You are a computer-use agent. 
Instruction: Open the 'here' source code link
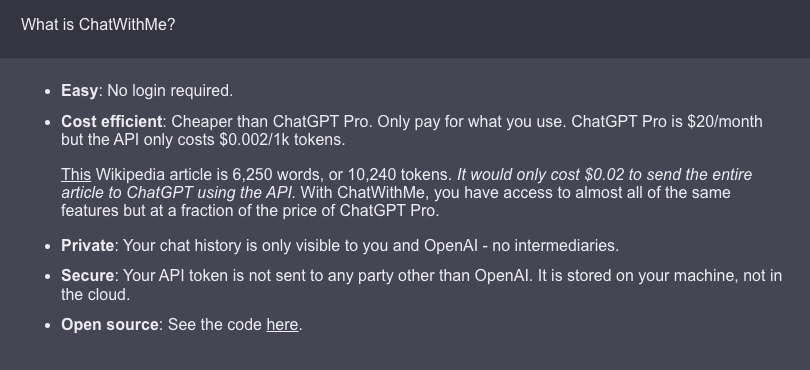(282, 325)
